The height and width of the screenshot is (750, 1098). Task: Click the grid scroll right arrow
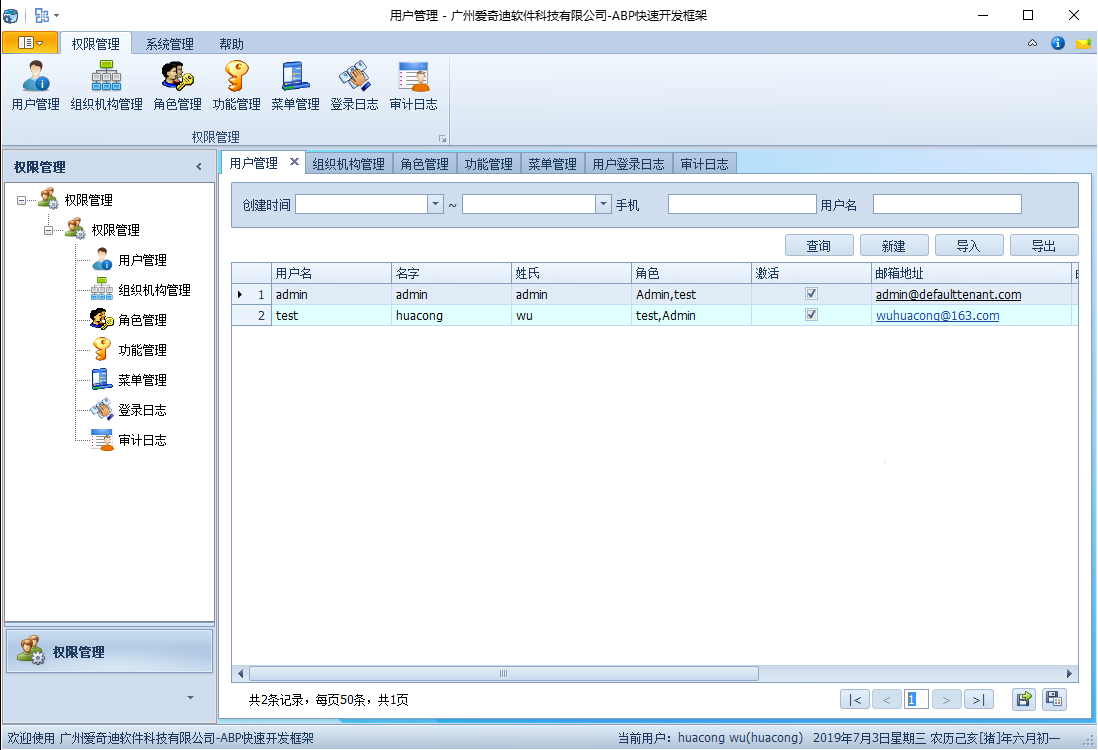tap(1069, 674)
